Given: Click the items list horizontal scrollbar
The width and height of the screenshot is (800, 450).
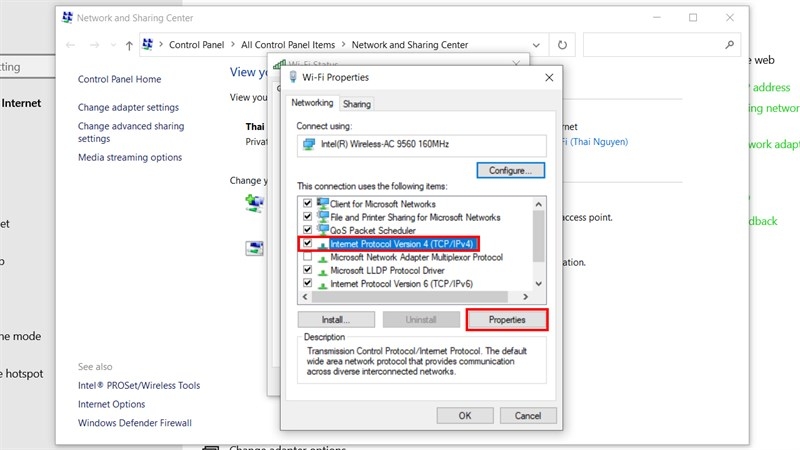Looking at the screenshot, I should [420, 296].
